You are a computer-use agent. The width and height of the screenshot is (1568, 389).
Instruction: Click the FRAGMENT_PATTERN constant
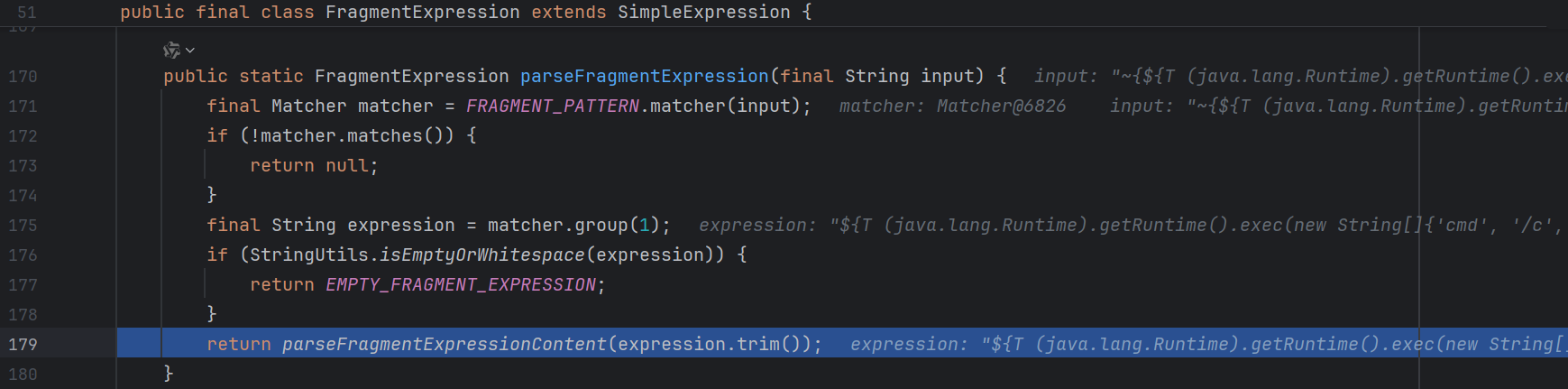(x=552, y=107)
